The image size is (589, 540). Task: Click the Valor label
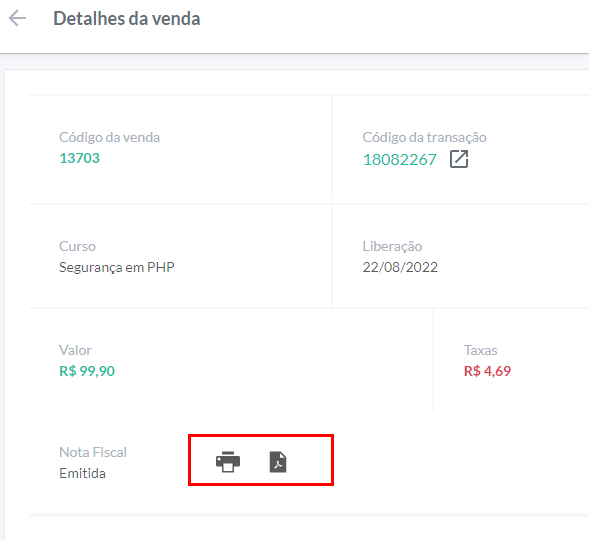(75, 350)
